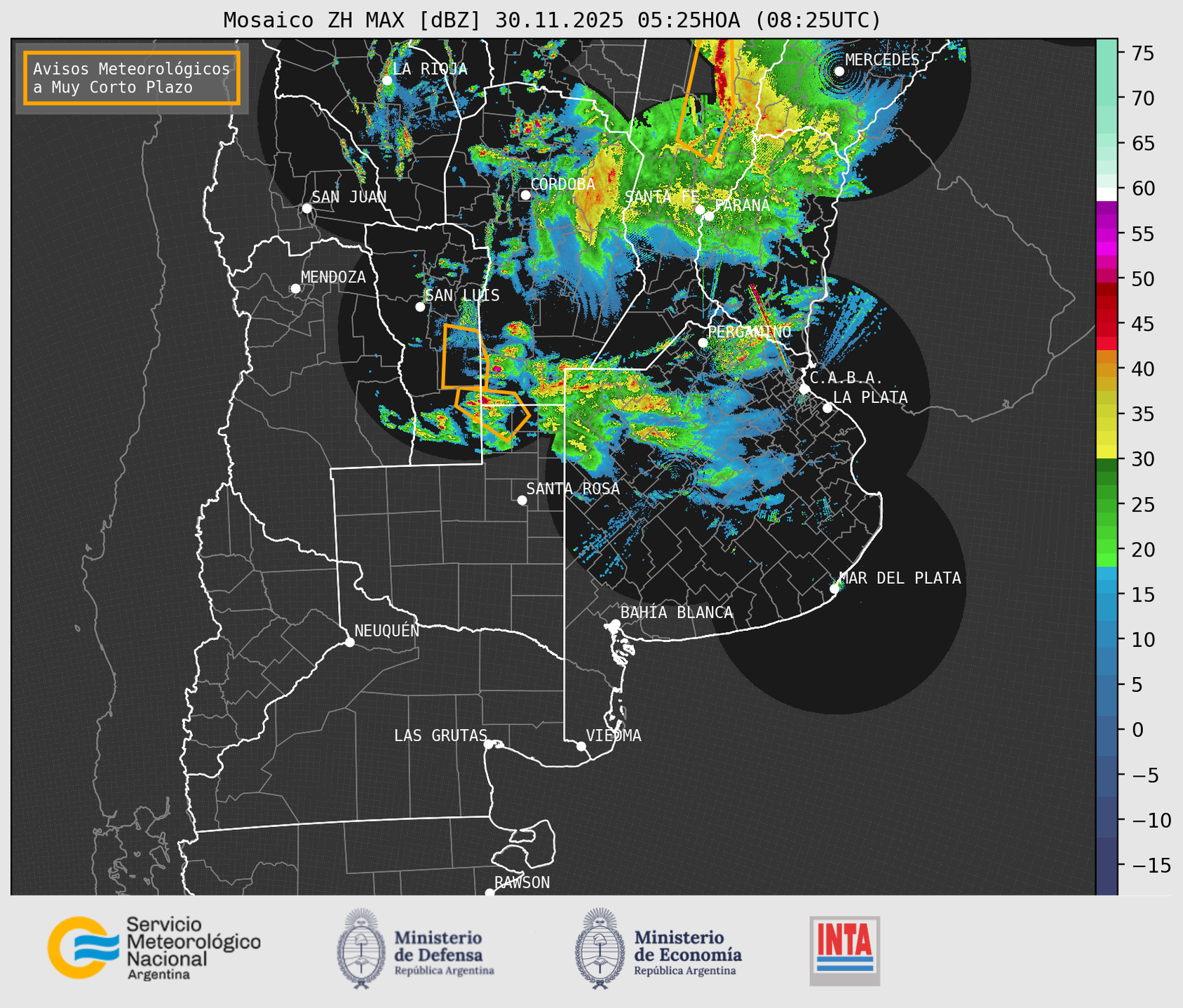Select the San Juan city marker dot
1183x1008 pixels.
306,208
